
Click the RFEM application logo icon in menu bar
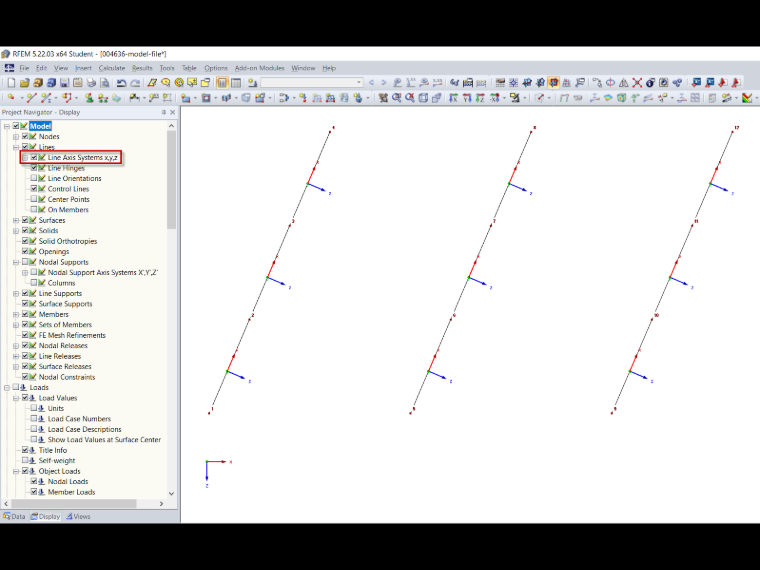[9, 68]
